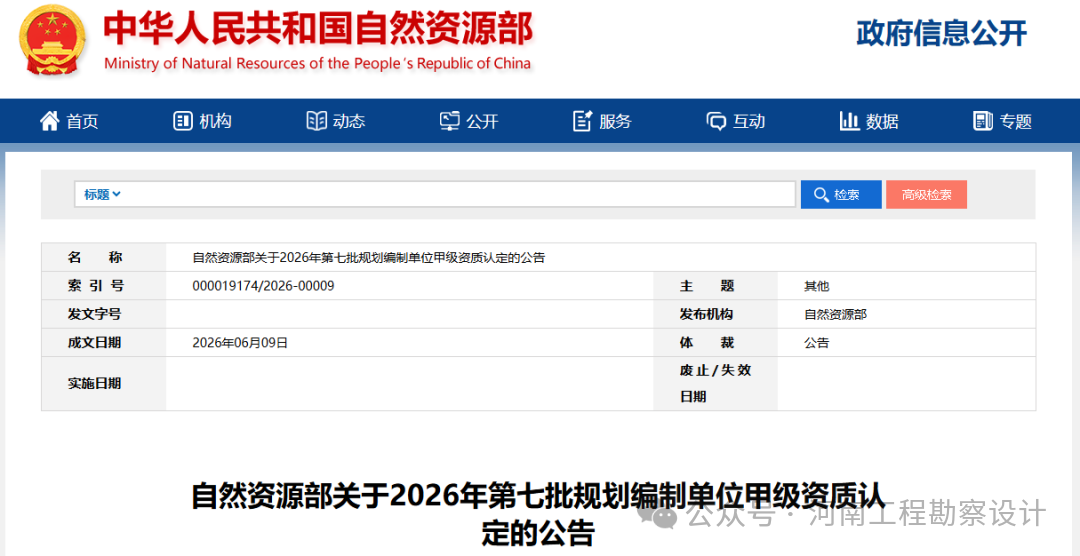Screen dimensions: 1080x556
Task: Click the announcement title in 名称 row
Action: click(x=368, y=258)
